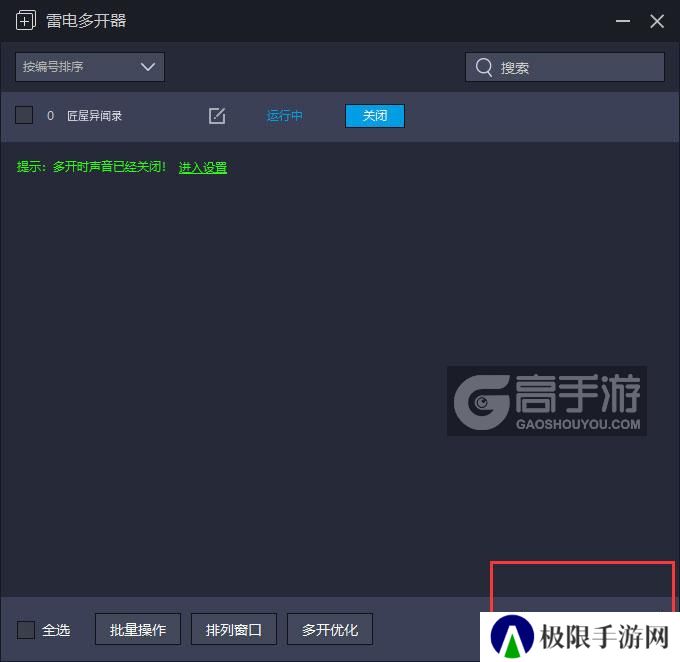Viewport: 680px width, 662px height.
Task: Click the 关闭 button for 匠屋异闻录
Action: point(375,116)
